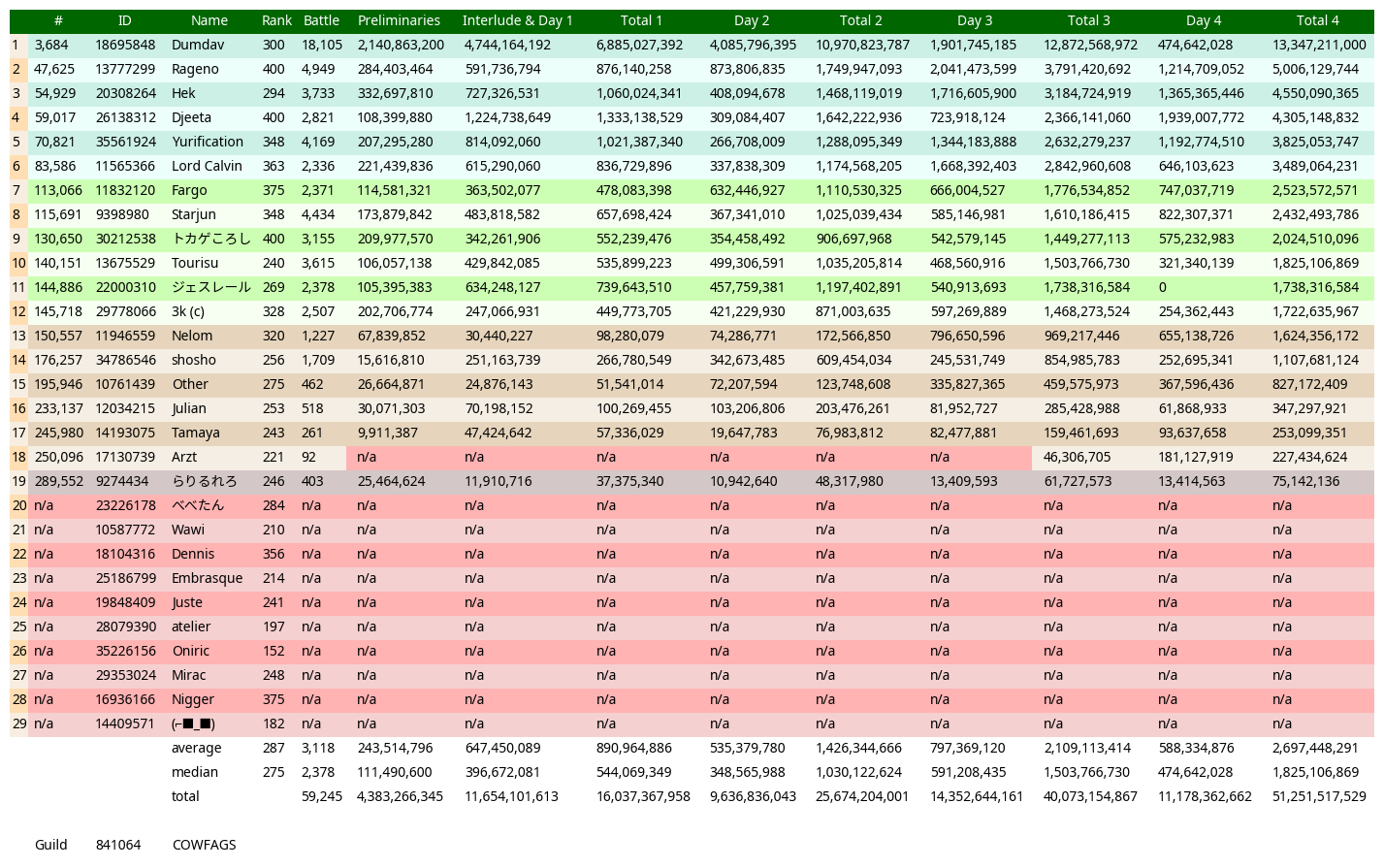Select the average Total 4 value "2,697,448,291"

(x=1315, y=748)
